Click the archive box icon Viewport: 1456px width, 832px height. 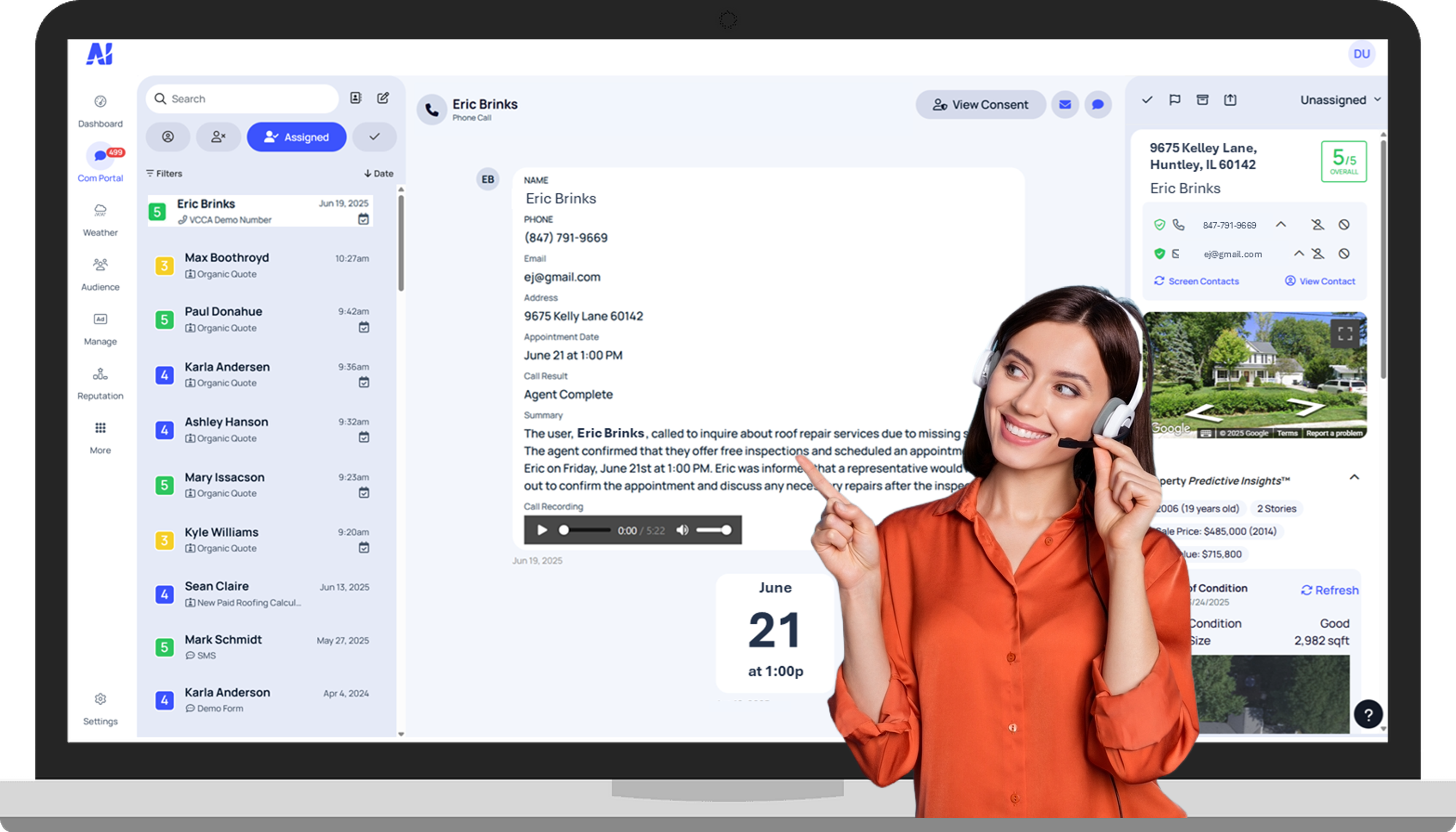1202,100
